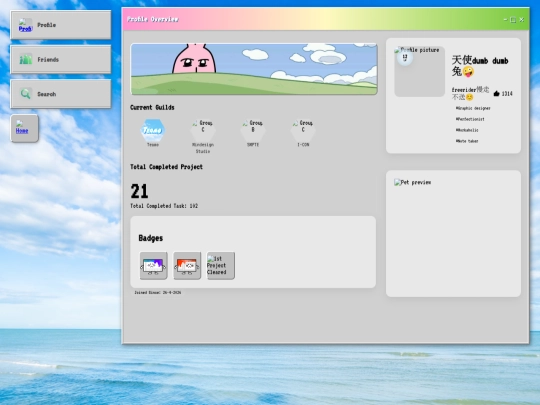Click the 1314 likes count
Viewport: 540px width, 405px height.
pos(507,94)
